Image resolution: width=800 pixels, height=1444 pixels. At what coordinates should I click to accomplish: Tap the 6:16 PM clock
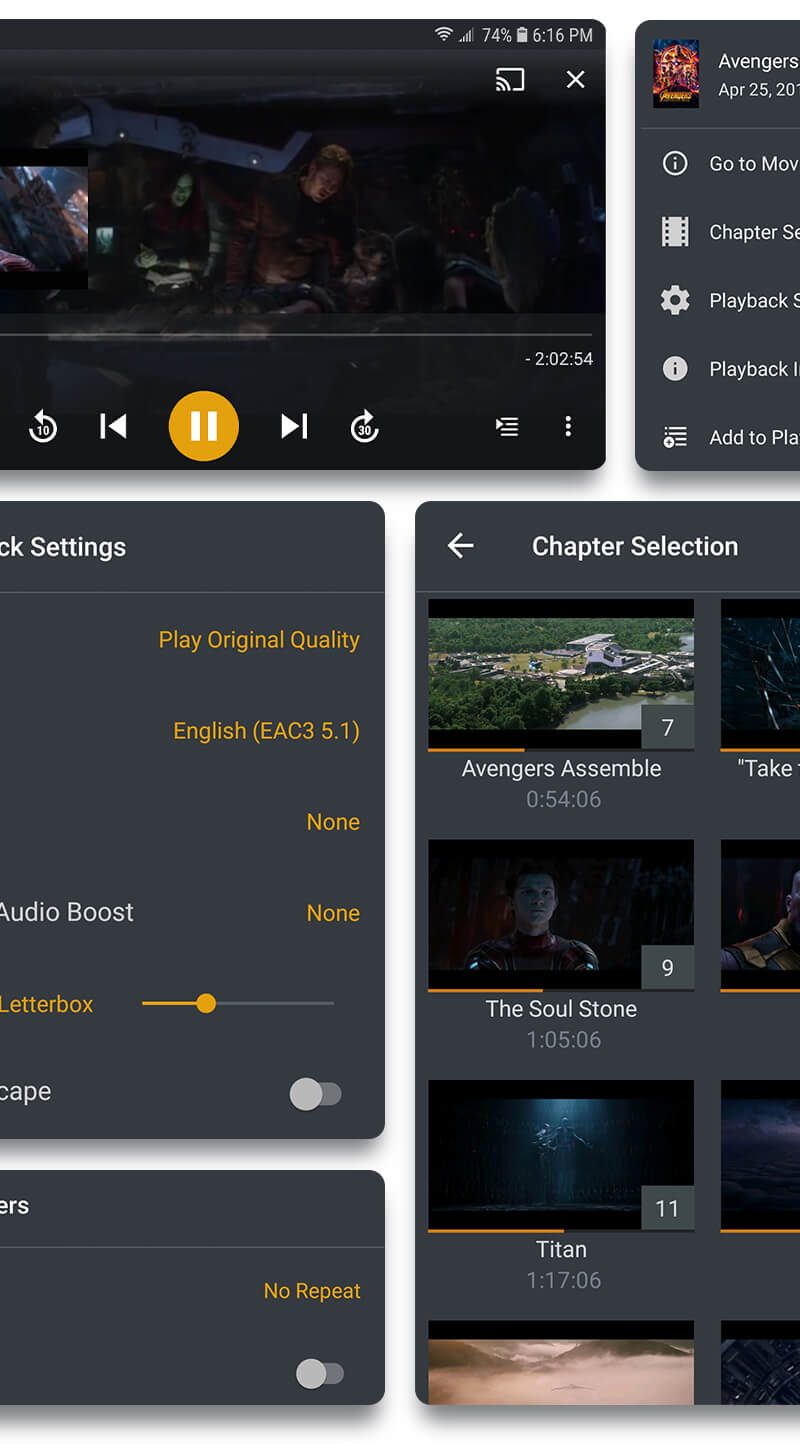562,35
